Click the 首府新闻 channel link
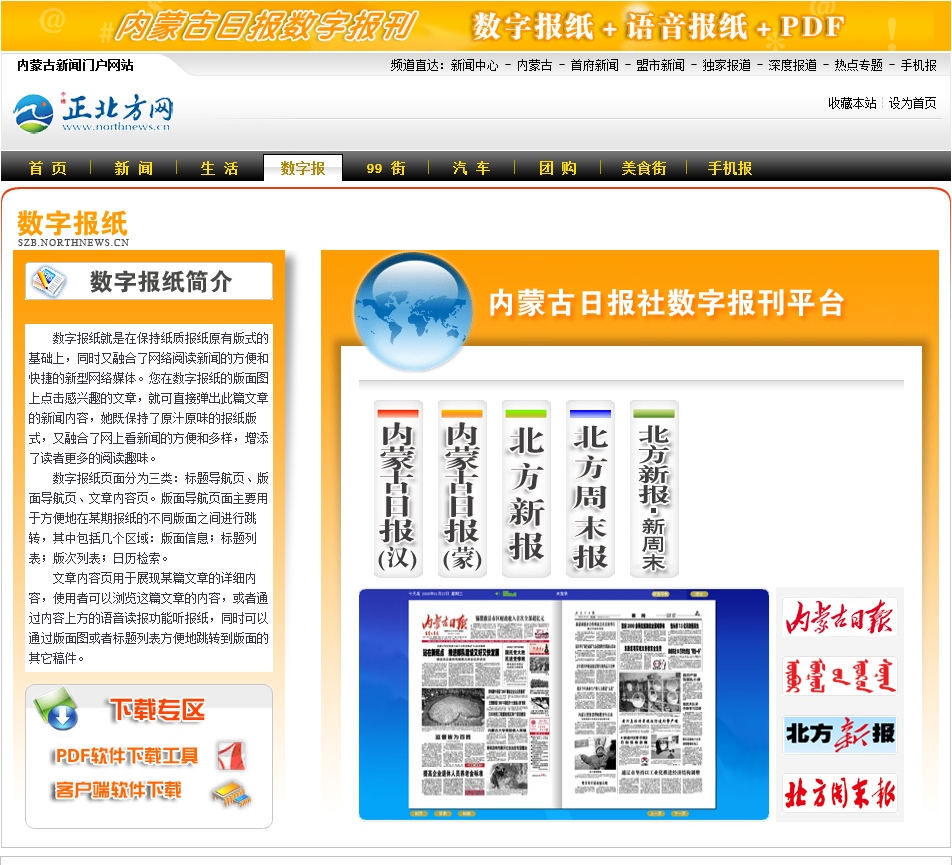 594,66
